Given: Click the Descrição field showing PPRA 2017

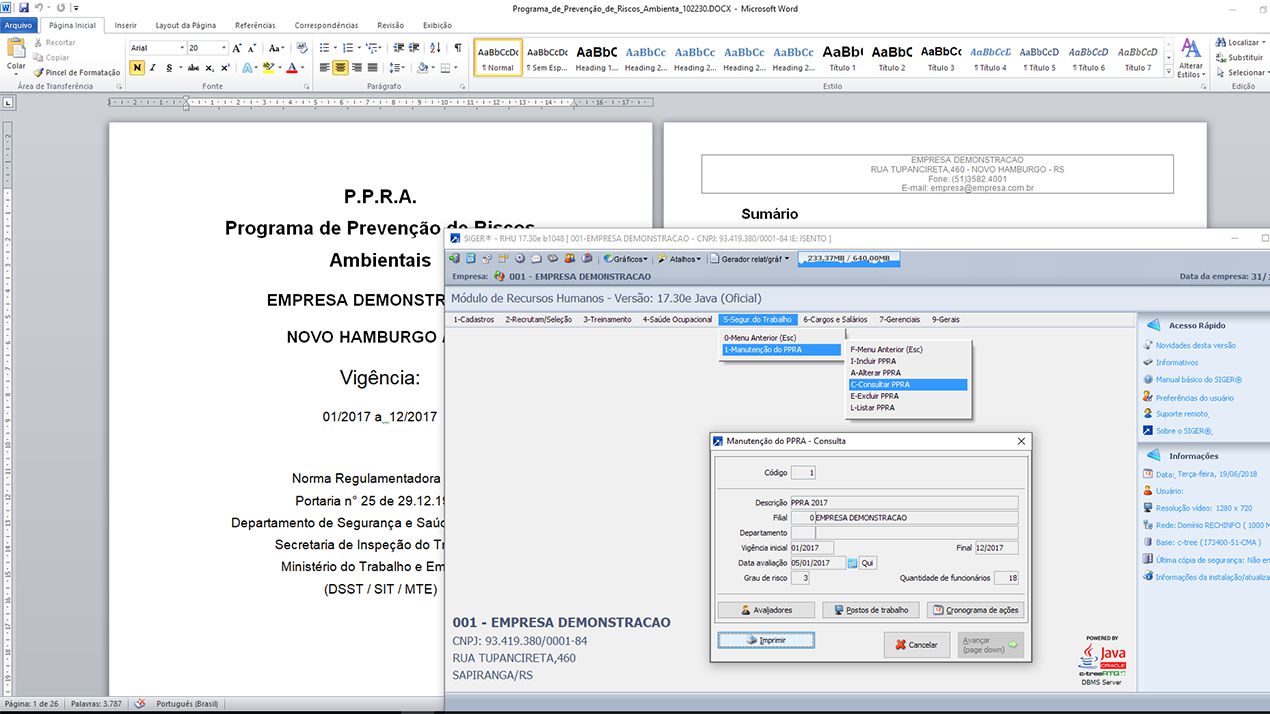Looking at the screenshot, I should 903,503.
